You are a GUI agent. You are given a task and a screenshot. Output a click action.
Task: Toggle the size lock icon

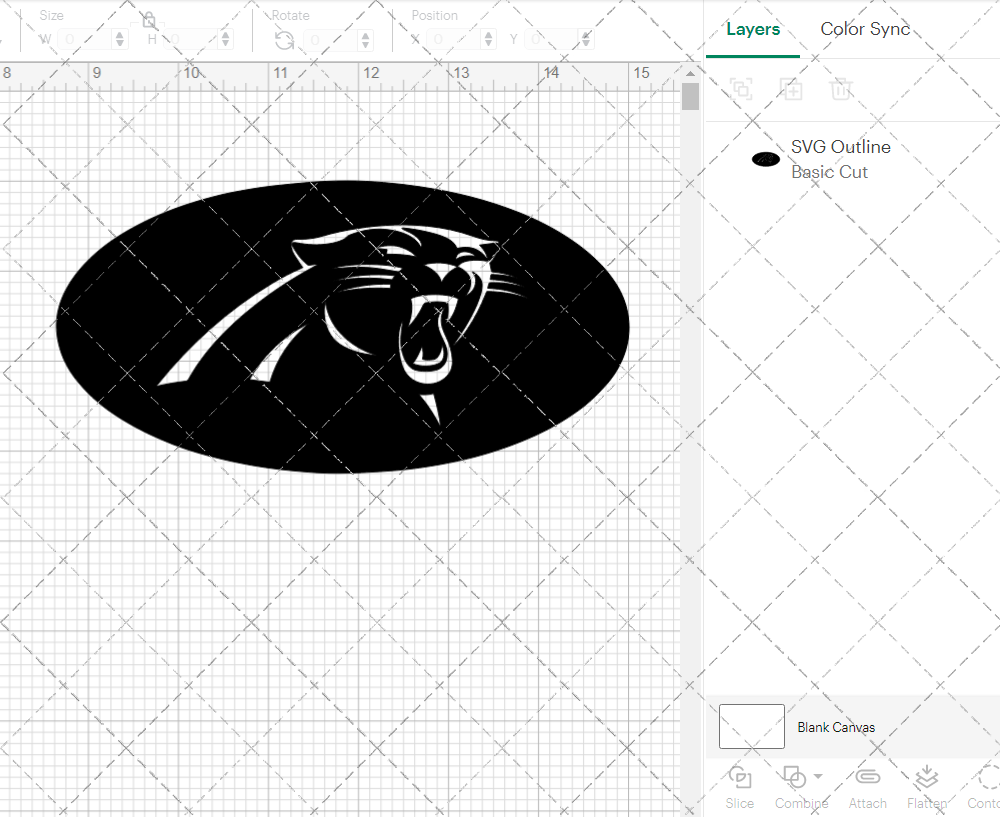149,20
